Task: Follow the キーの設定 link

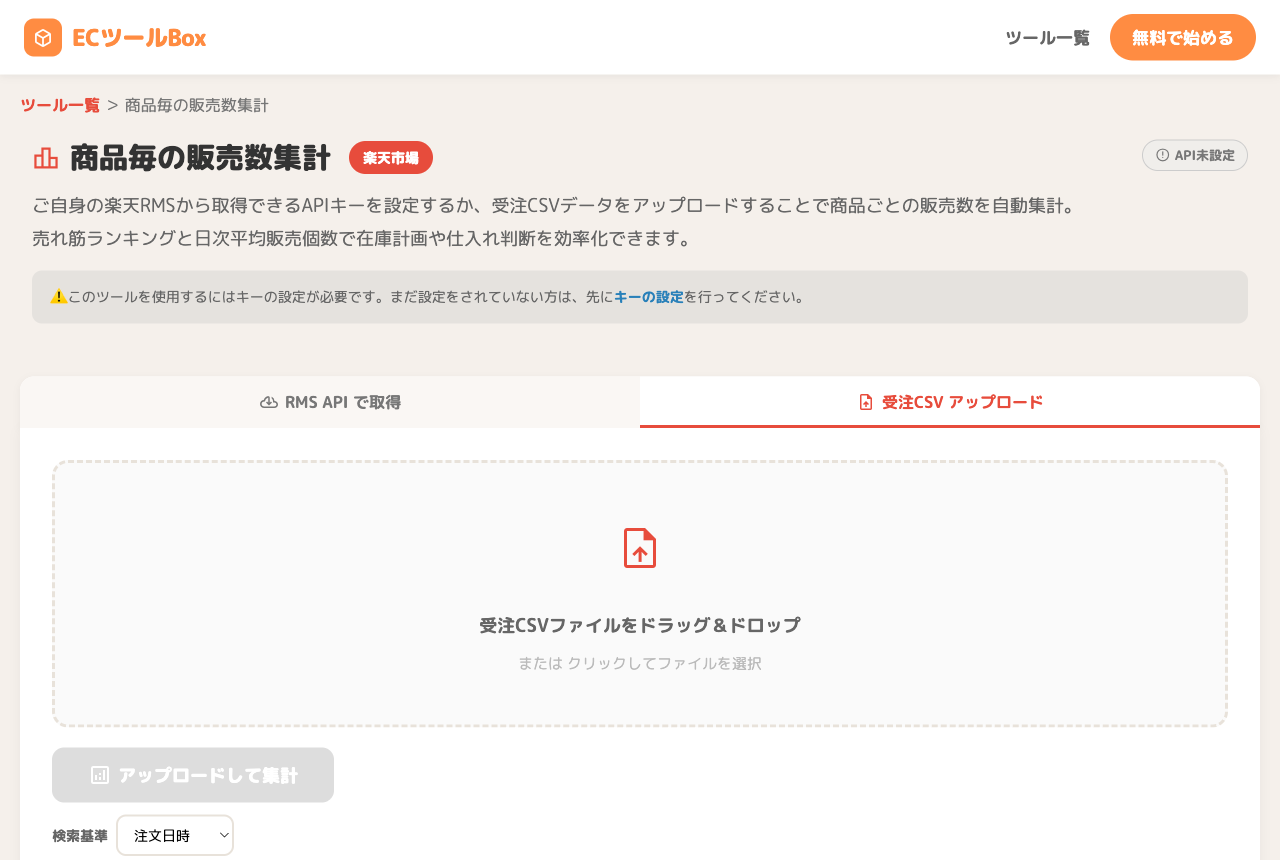Action: click(x=649, y=297)
